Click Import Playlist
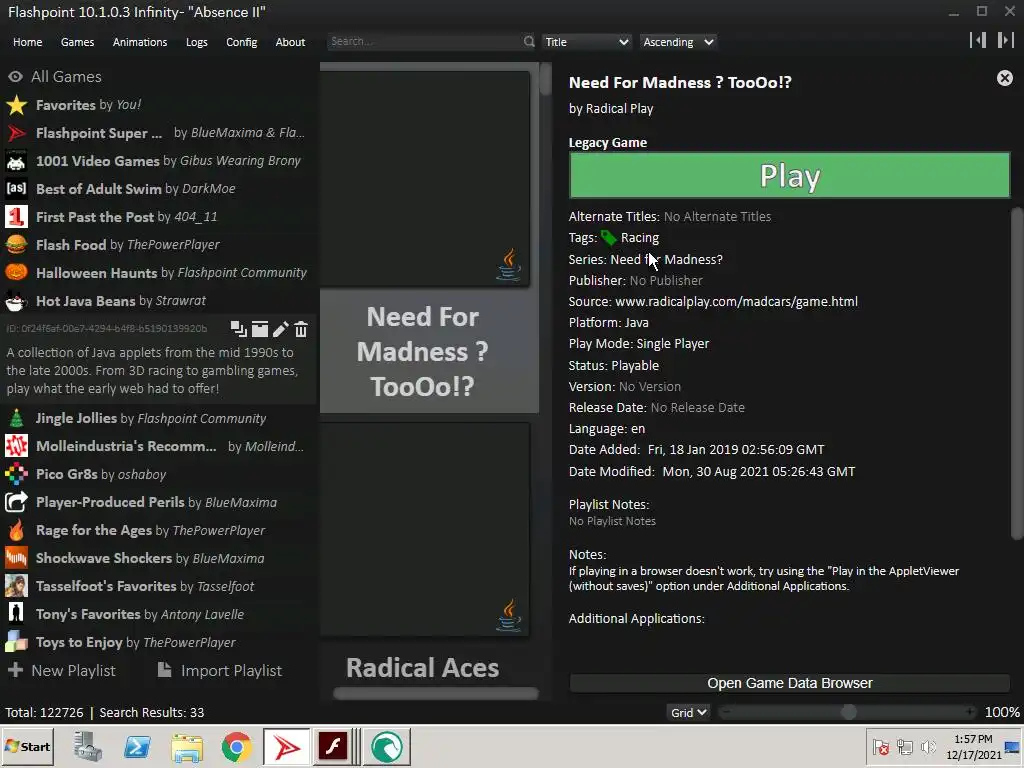 coord(220,671)
